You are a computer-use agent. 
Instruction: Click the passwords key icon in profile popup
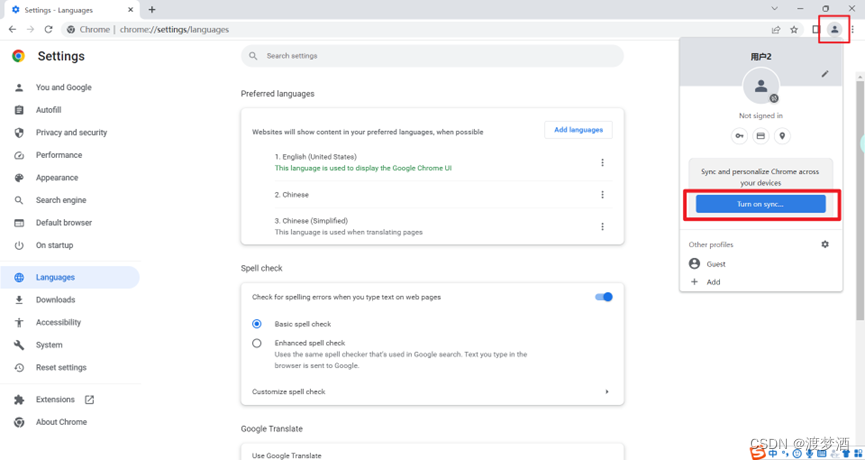tap(739, 136)
